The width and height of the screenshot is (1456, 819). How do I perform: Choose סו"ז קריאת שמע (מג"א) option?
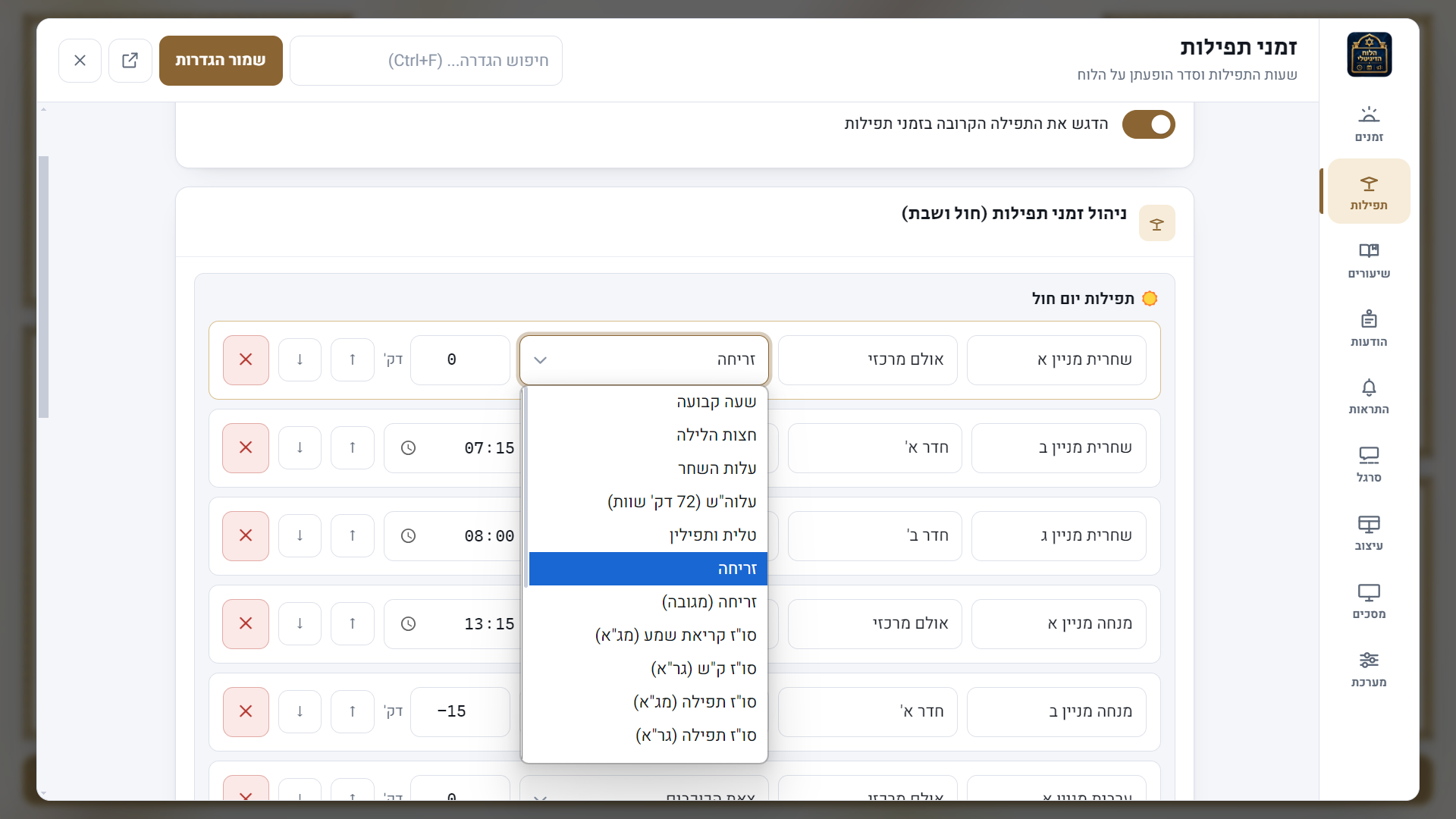pos(648,635)
